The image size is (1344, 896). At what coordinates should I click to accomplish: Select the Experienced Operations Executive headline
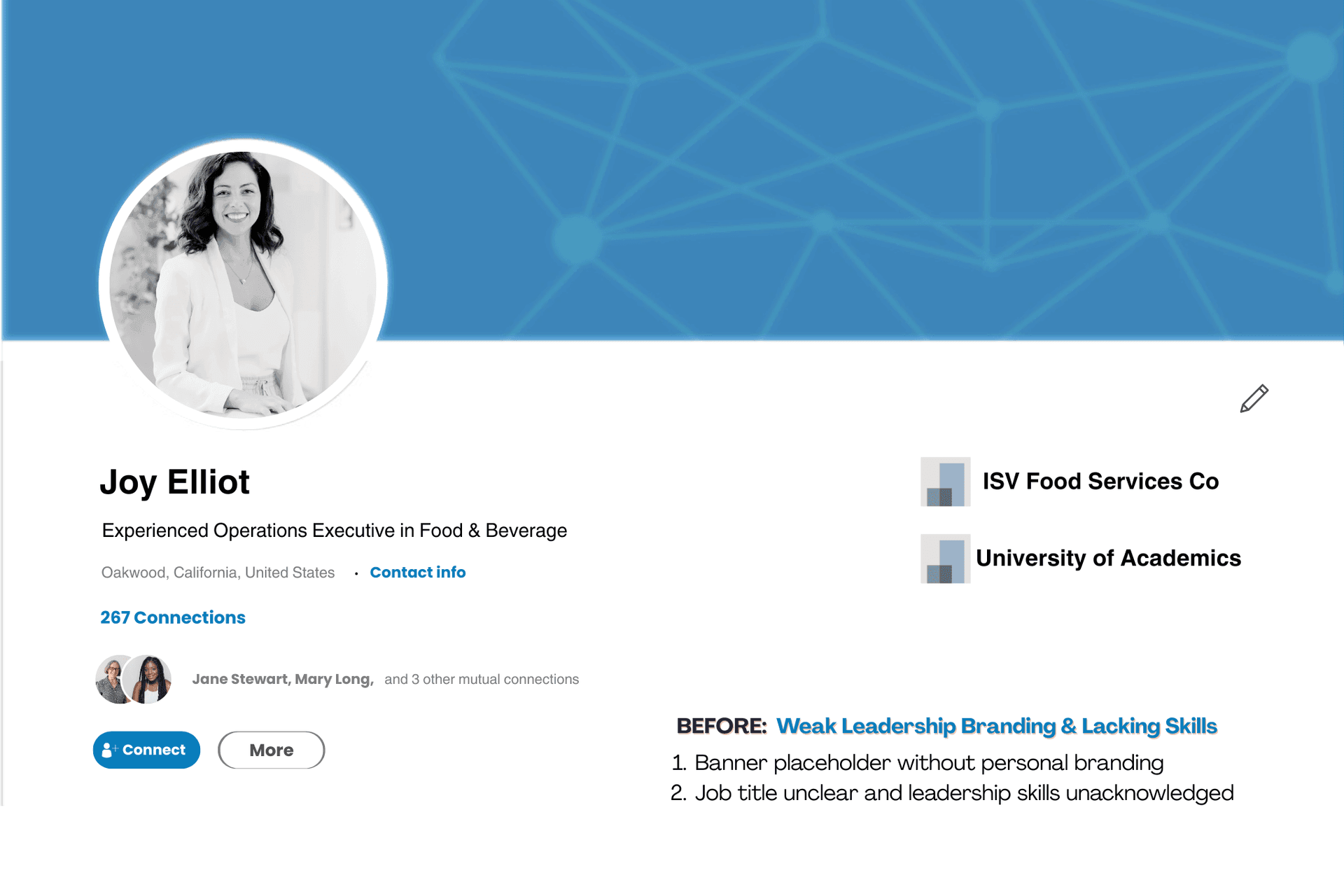coord(335,531)
